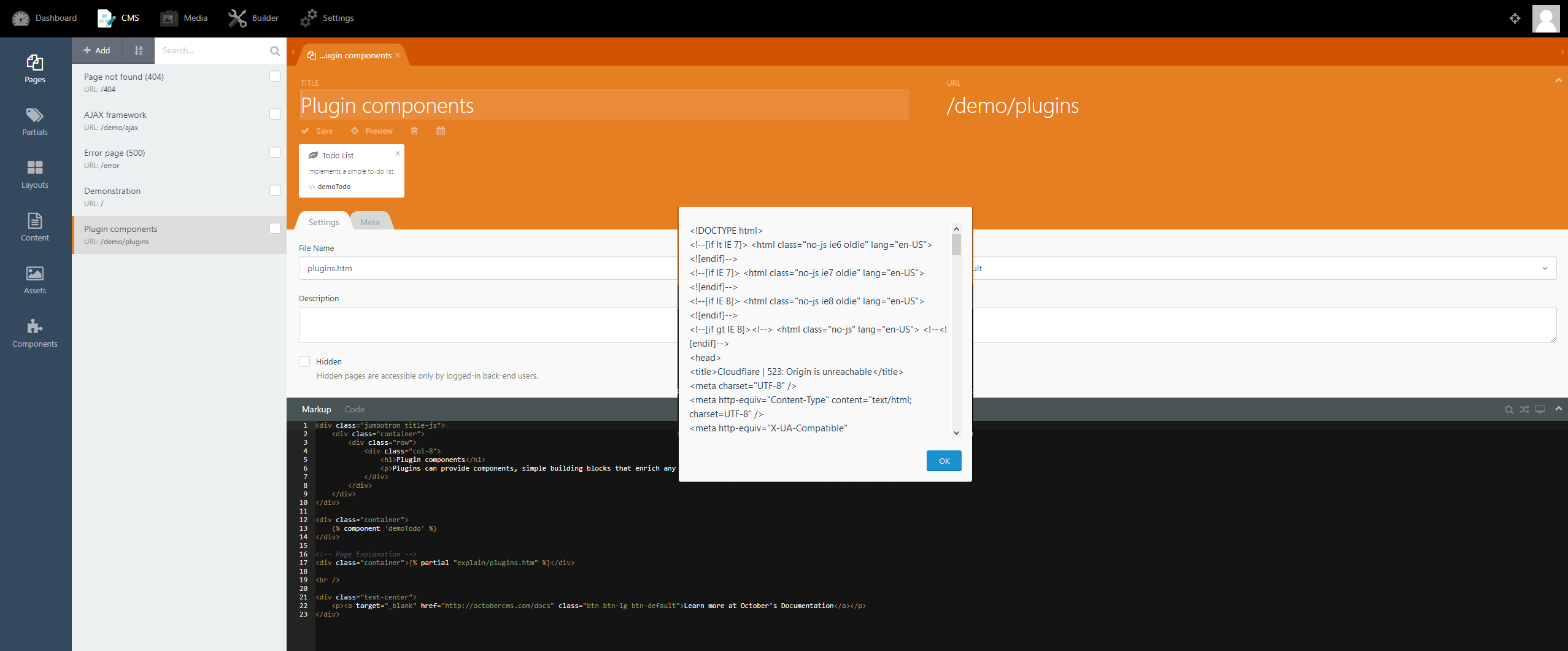Open the Builder tools
Image resolution: width=1568 pixels, height=651 pixels.
coord(253,18)
